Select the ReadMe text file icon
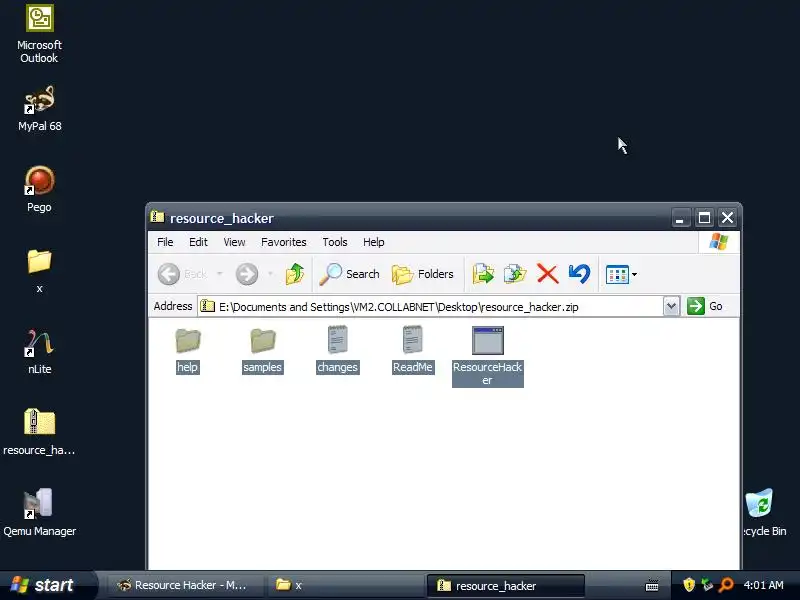Screen dimensions: 800x600 pyautogui.click(x=412, y=351)
